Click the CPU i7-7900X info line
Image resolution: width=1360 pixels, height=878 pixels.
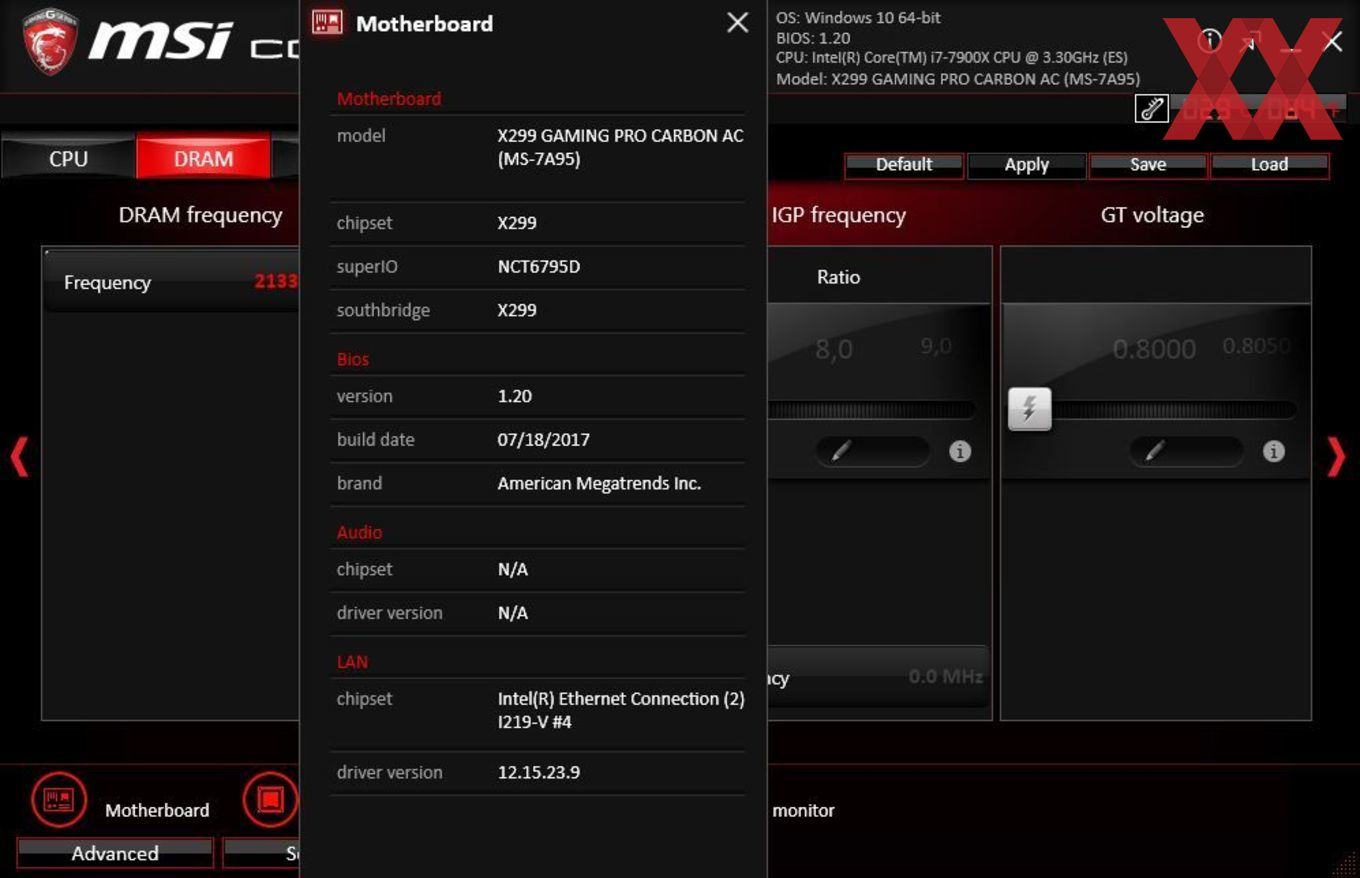952,58
